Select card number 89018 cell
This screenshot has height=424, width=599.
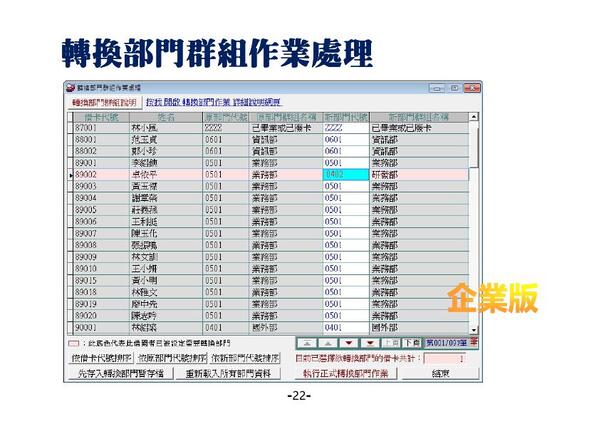[101, 292]
